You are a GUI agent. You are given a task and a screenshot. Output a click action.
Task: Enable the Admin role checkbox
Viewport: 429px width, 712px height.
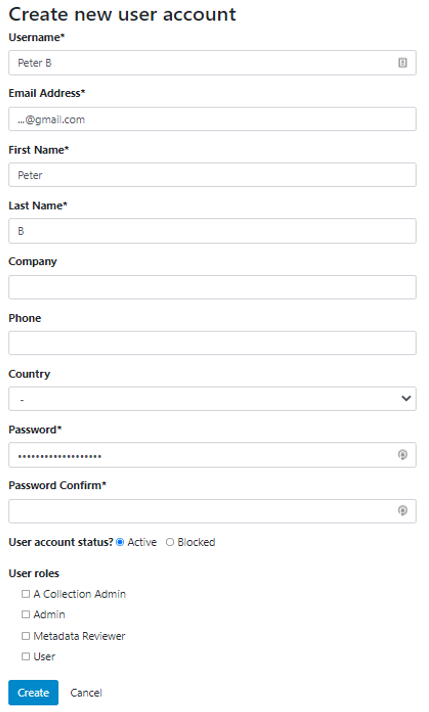point(26,614)
